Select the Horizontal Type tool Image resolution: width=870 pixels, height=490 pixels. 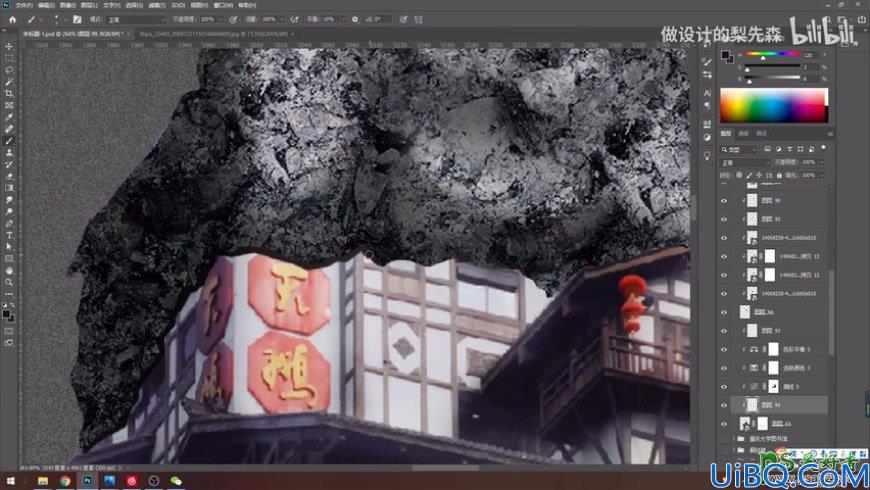[9, 235]
